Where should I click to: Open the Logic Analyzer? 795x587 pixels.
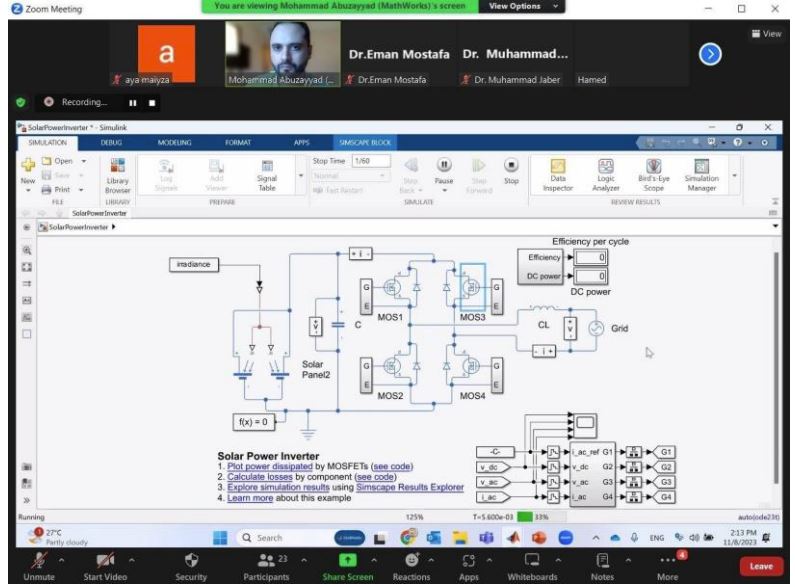point(605,170)
